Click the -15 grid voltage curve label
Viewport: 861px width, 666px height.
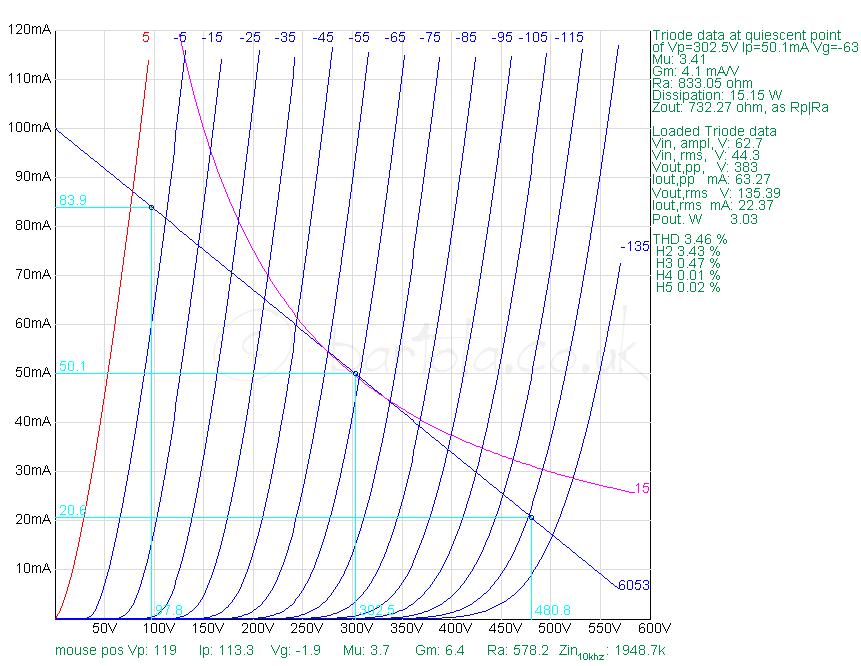click(x=212, y=37)
